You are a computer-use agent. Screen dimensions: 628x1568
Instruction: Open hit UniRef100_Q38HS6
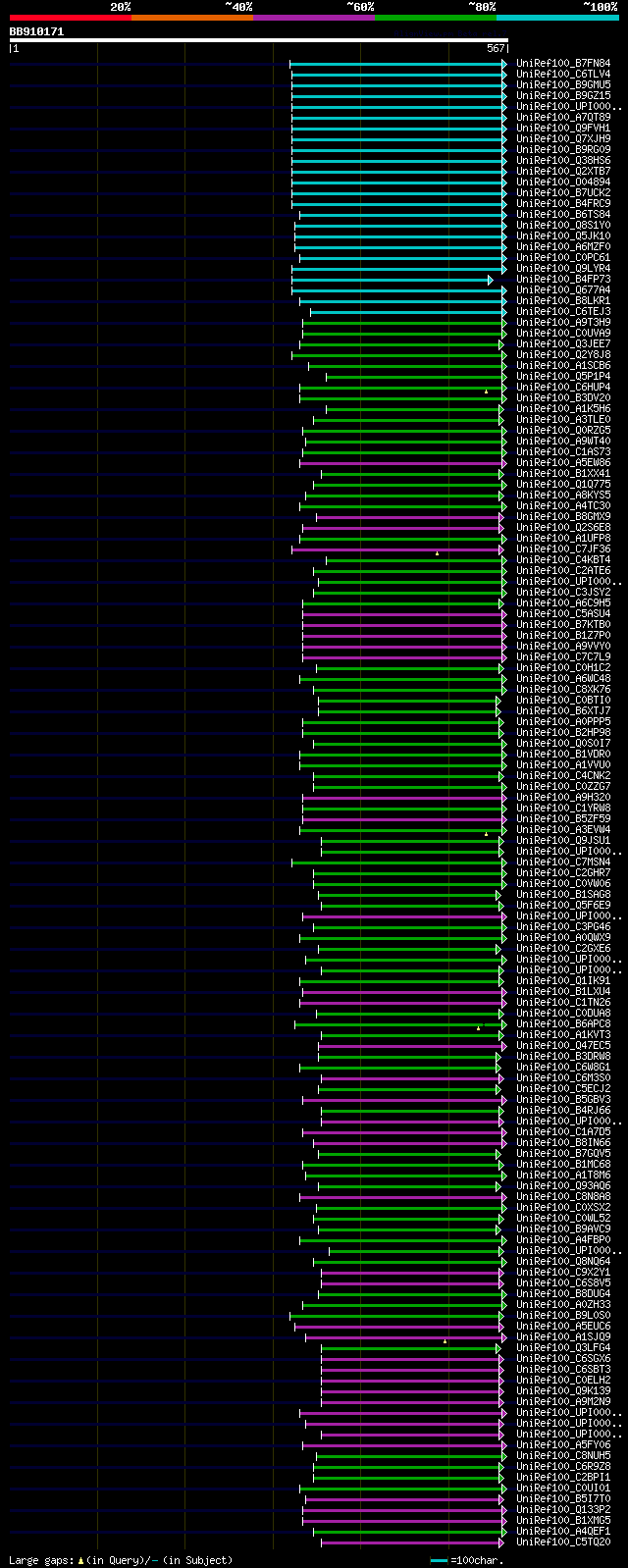[563, 160]
